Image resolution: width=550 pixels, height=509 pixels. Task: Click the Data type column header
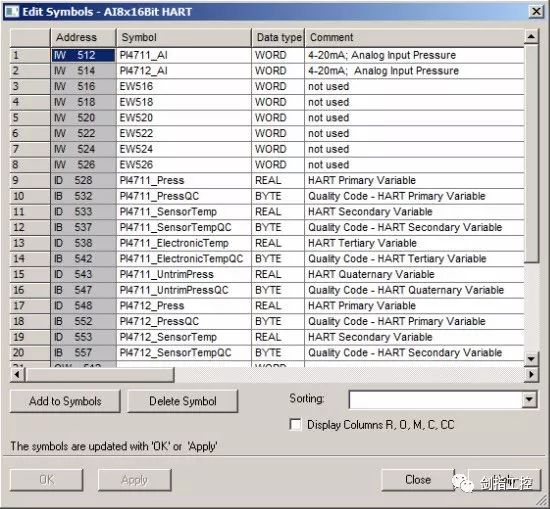tap(278, 38)
